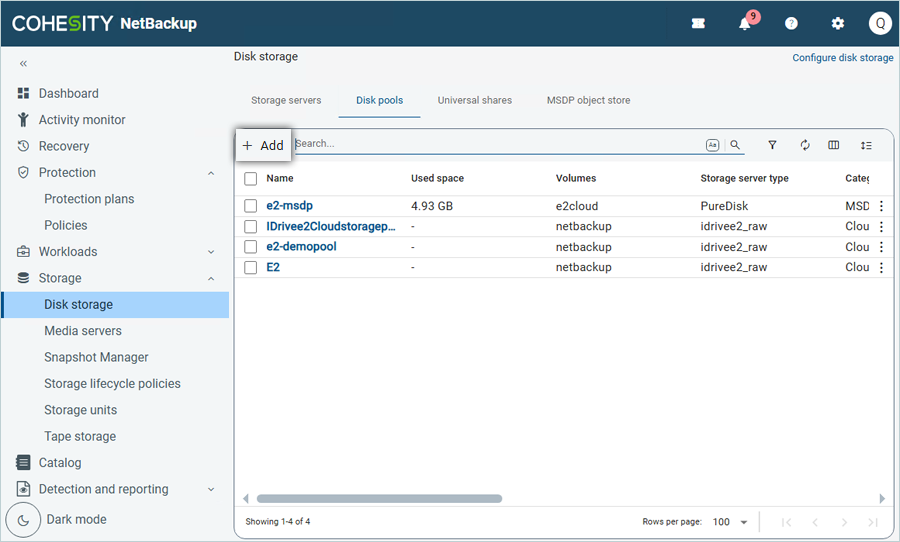This screenshot has width=900, height=542.
Task: Select the e2-msdp row checkbox
Action: coord(251,206)
